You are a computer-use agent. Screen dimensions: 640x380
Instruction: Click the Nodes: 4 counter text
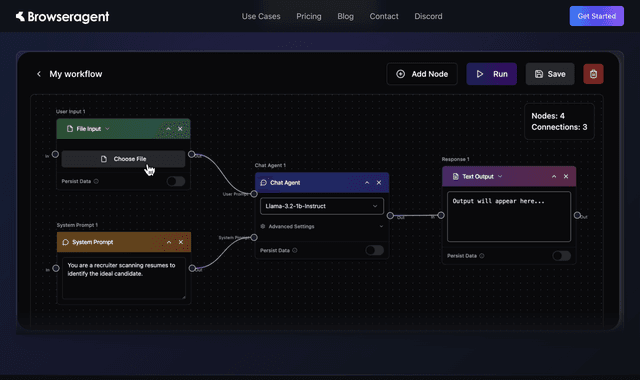[x=548, y=116]
